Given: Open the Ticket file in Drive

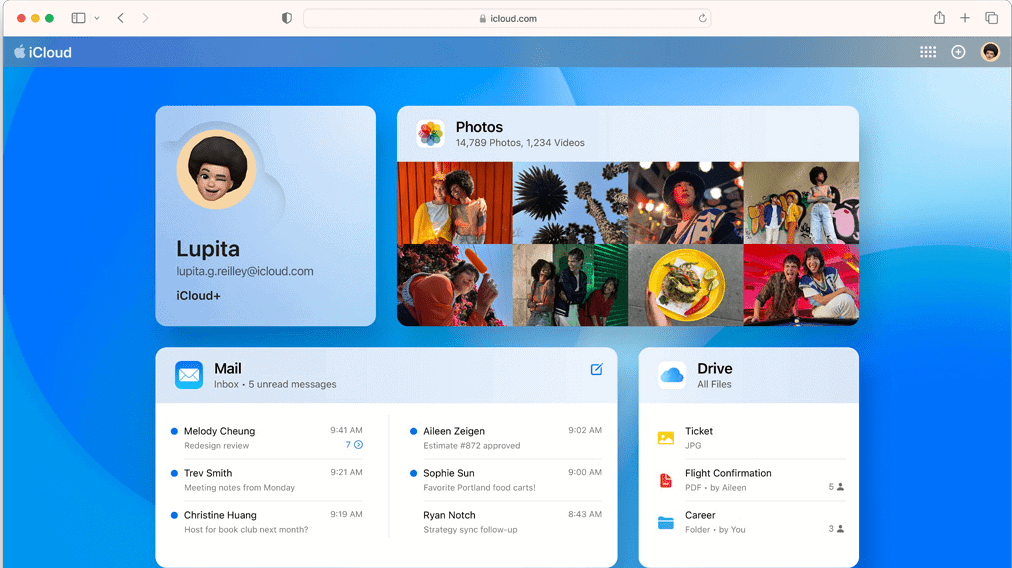Looking at the screenshot, I should (751, 438).
